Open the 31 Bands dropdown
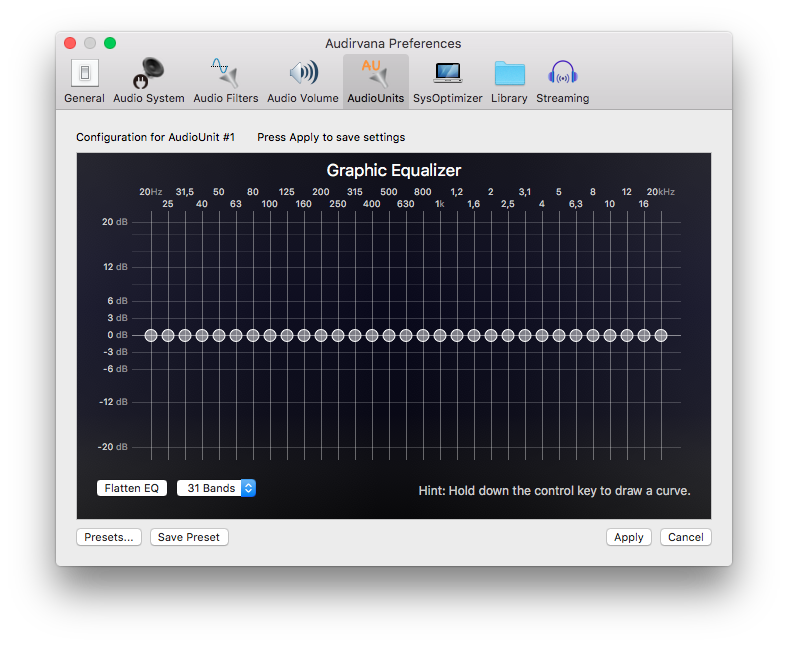The image size is (788, 646). (216, 488)
